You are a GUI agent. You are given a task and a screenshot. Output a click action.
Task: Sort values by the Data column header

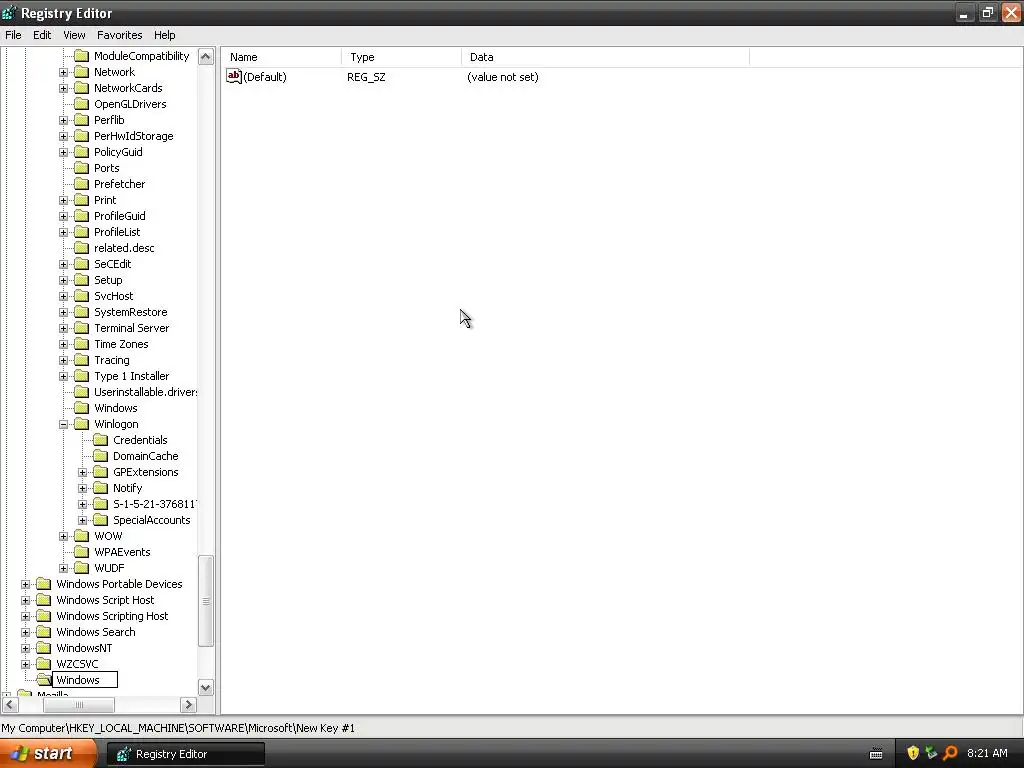[605, 57]
